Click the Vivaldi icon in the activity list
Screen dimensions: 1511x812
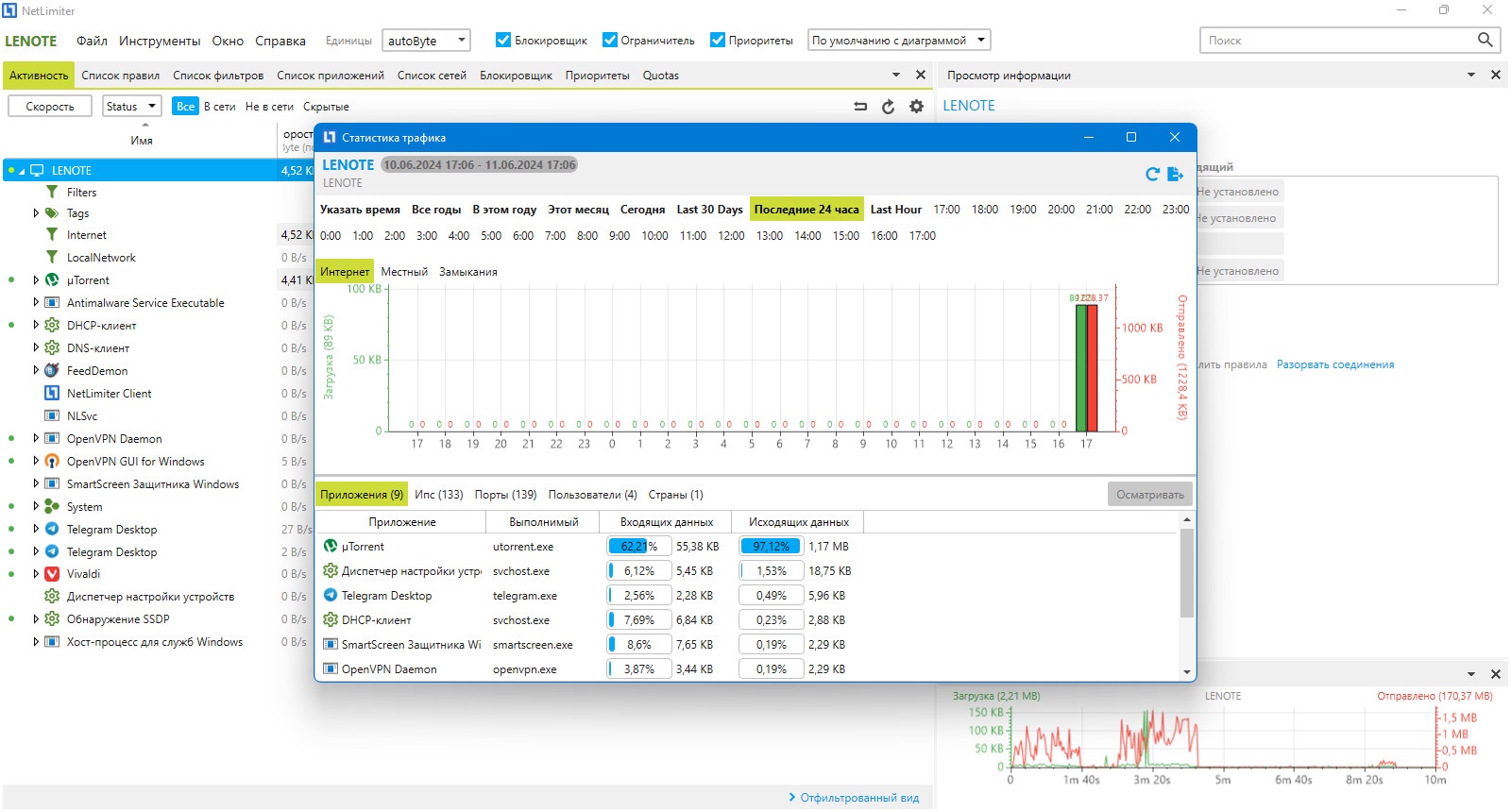pyautogui.click(x=52, y=574)
